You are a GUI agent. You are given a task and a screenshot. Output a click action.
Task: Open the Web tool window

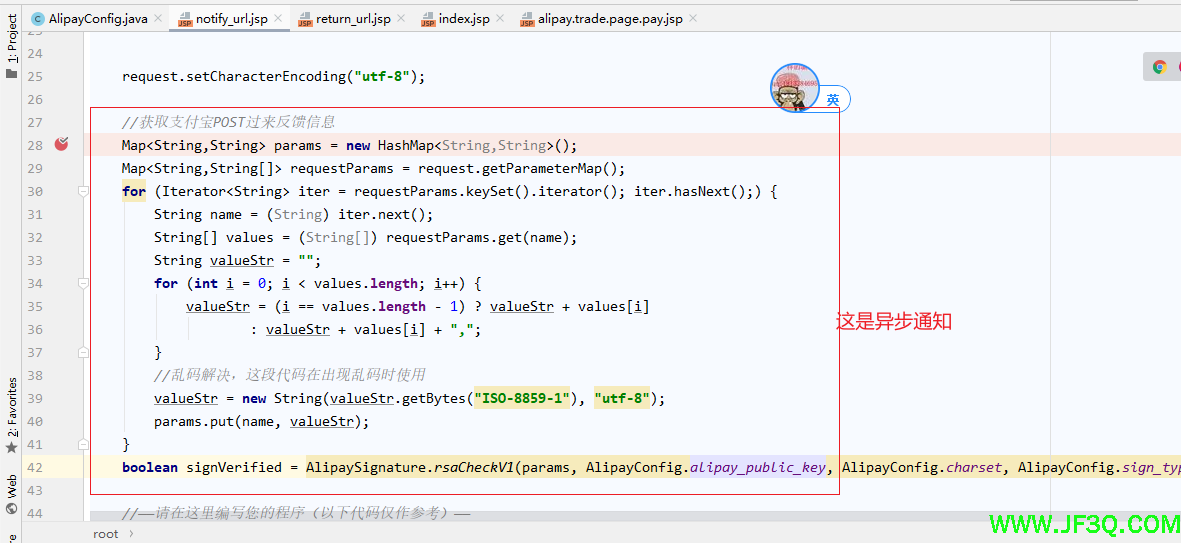[x=12, y=495]
